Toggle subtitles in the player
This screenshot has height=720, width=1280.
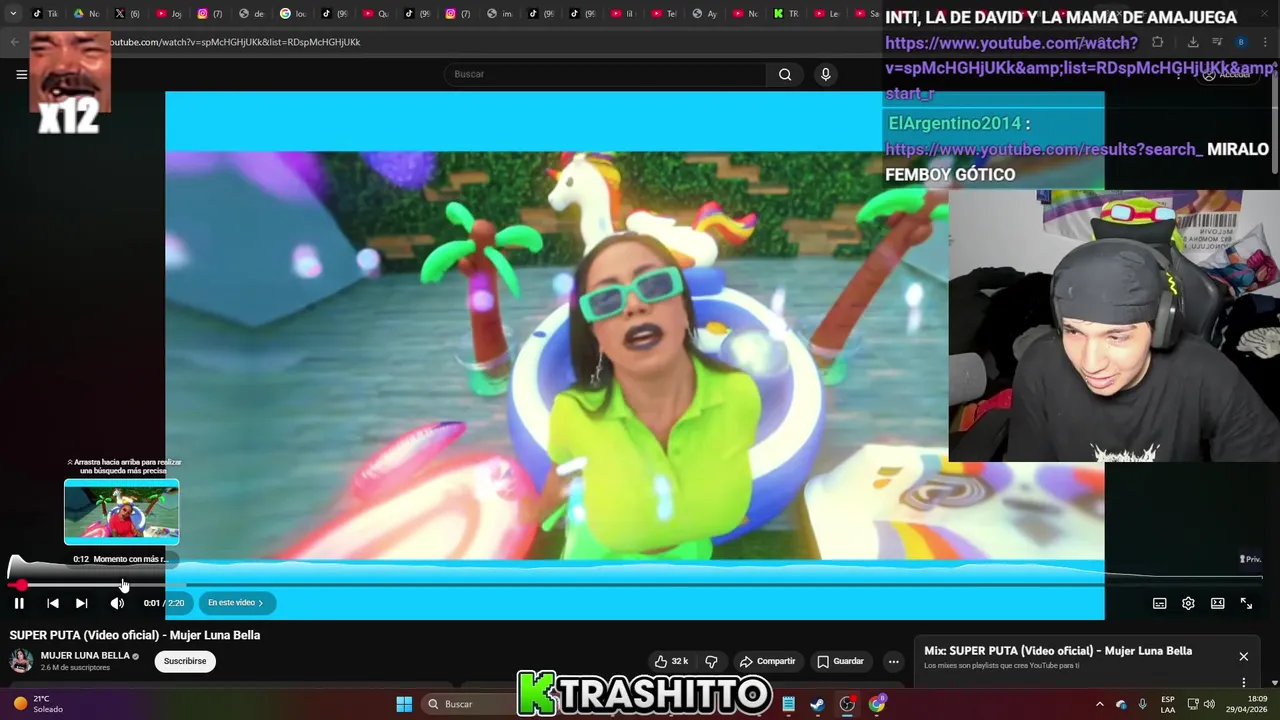coord(1159,603)
